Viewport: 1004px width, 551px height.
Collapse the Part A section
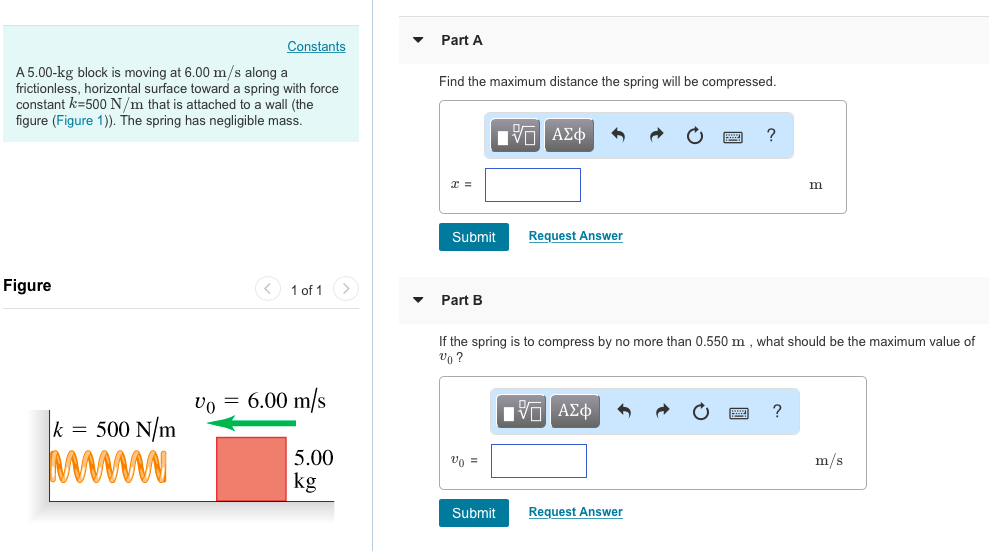pyautogui.click(x=418, y=40)
